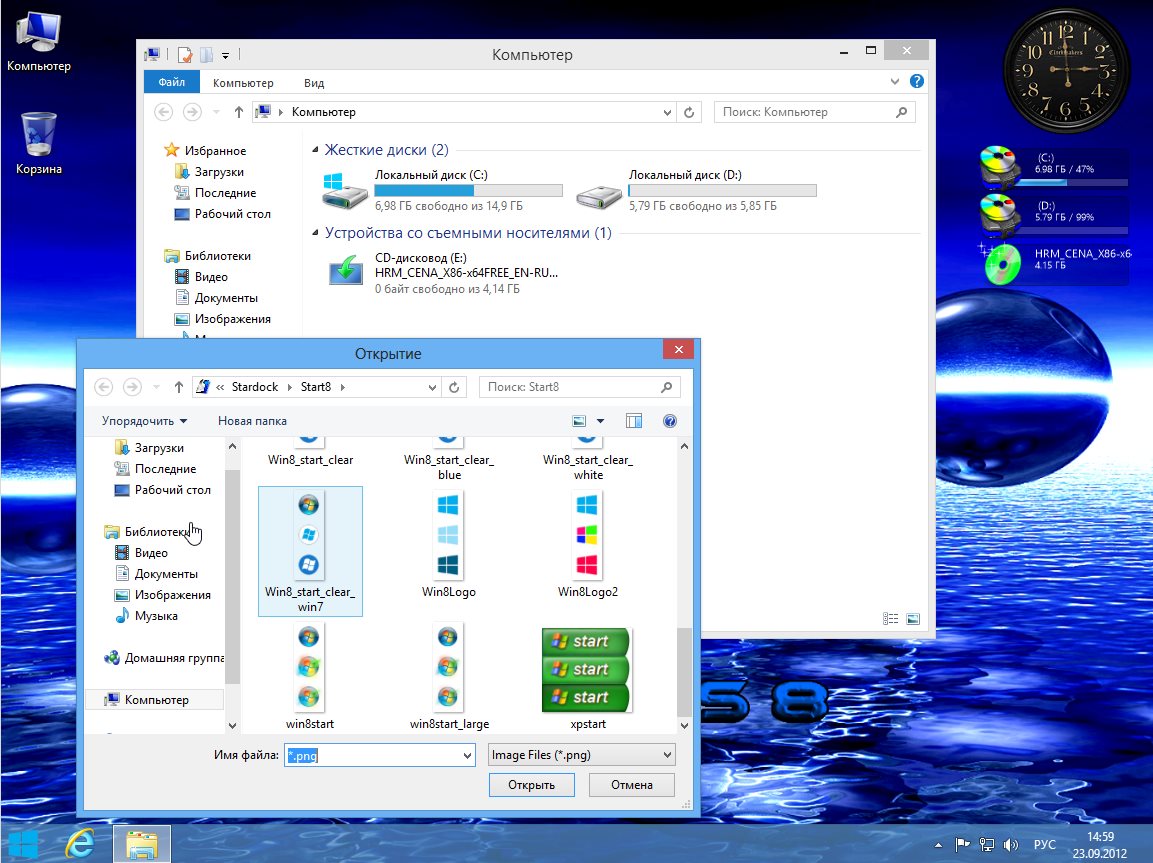This screenshot has height=863, width=1153.
Task: Toggle the preview pane icon in the dialog
Action: [x=633, y=421]
